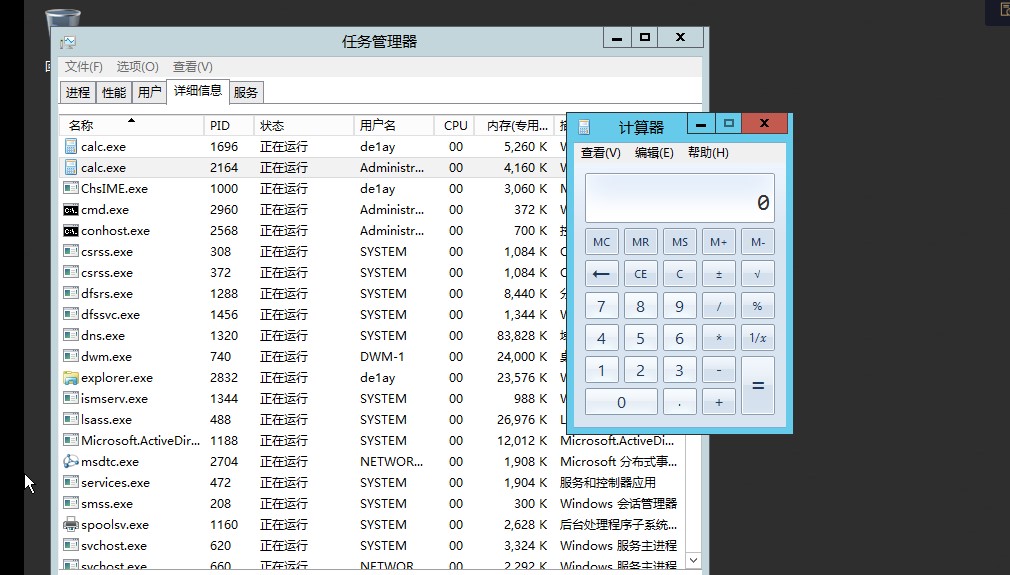Open the 查看(V) menu in Task Manager

point(193,66)
